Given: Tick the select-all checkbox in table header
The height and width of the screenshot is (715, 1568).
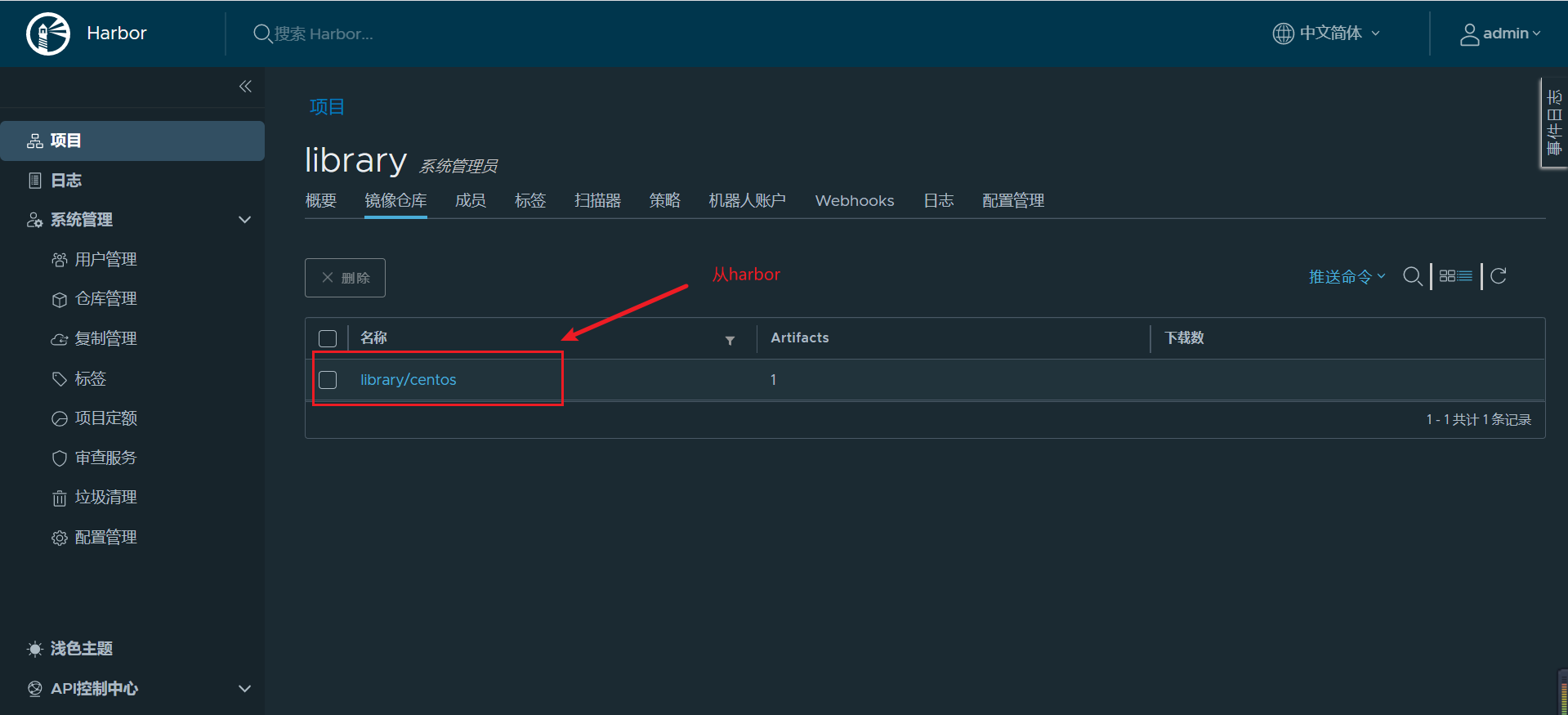Looking at the screenshot, I should [328, 338].
